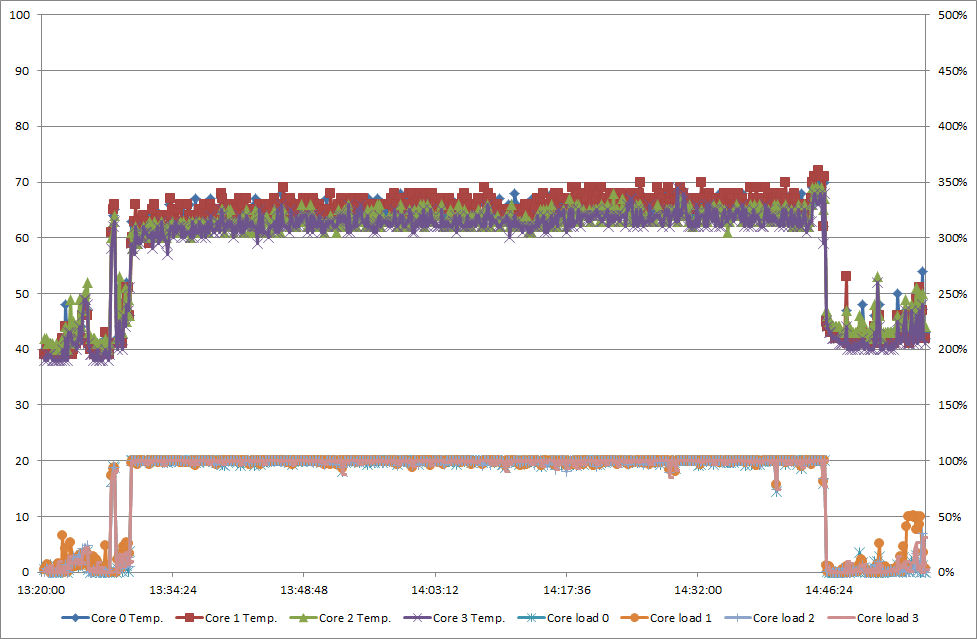Click the 100% label on right load axis
Image resolution: width=977 pixels, height=639 pixels.
tap(948, 461)
